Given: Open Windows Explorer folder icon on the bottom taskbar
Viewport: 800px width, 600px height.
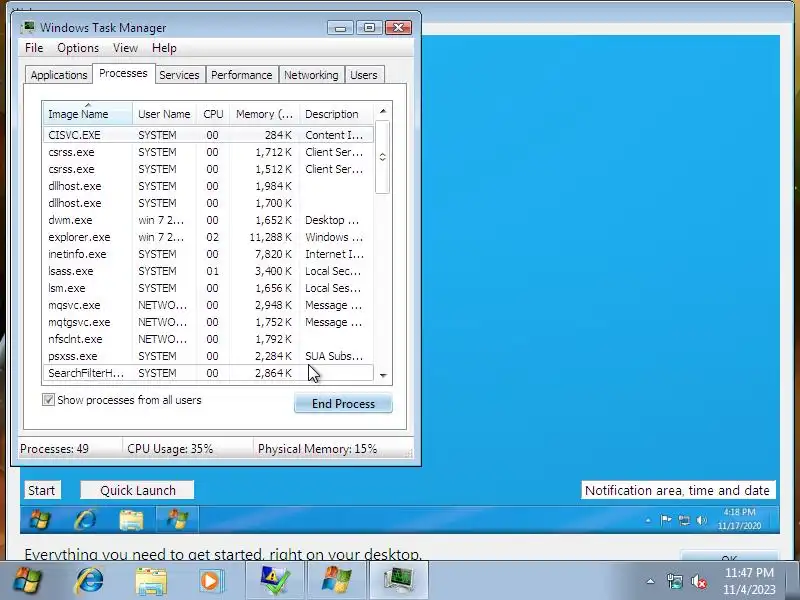Looking at the screenshot, I should coord(151,581).
